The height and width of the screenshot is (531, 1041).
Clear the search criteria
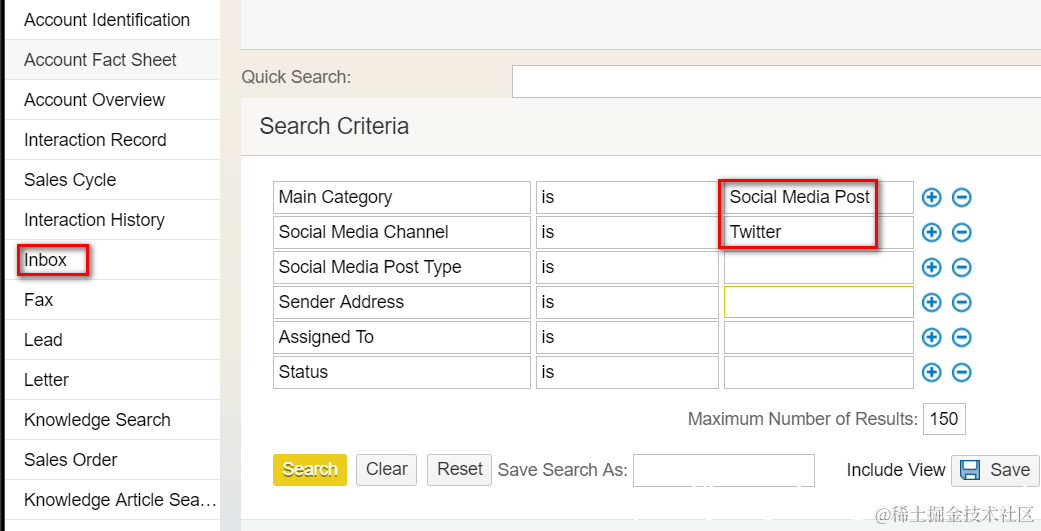coord(386,470)
